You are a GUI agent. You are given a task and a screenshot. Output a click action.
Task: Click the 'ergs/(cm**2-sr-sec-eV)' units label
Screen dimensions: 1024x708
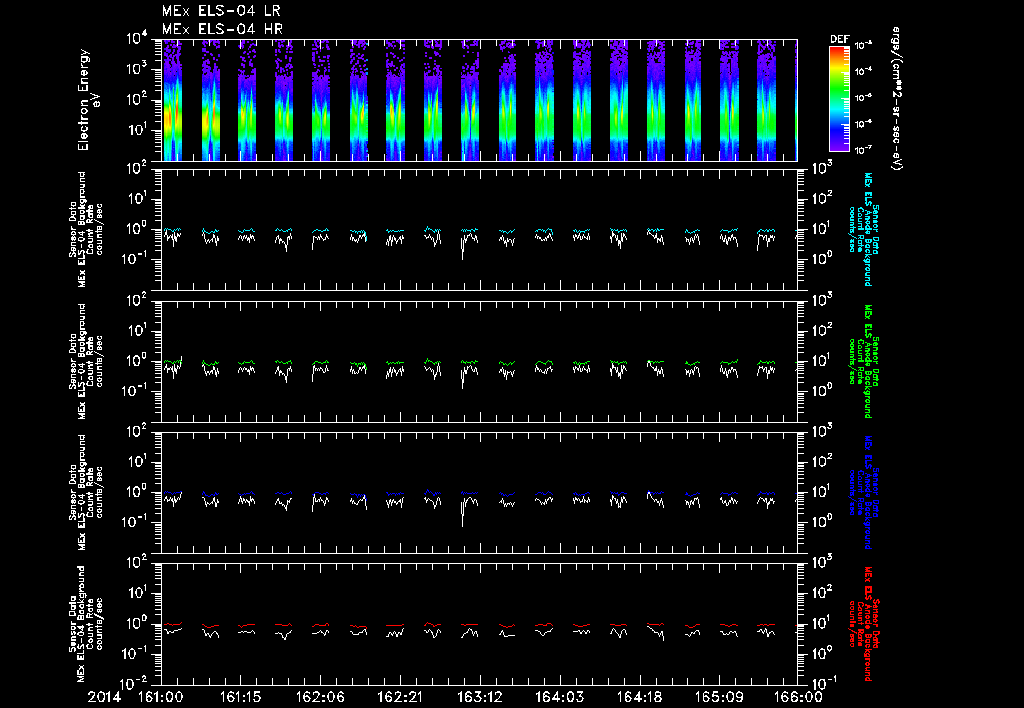(896, 99)
